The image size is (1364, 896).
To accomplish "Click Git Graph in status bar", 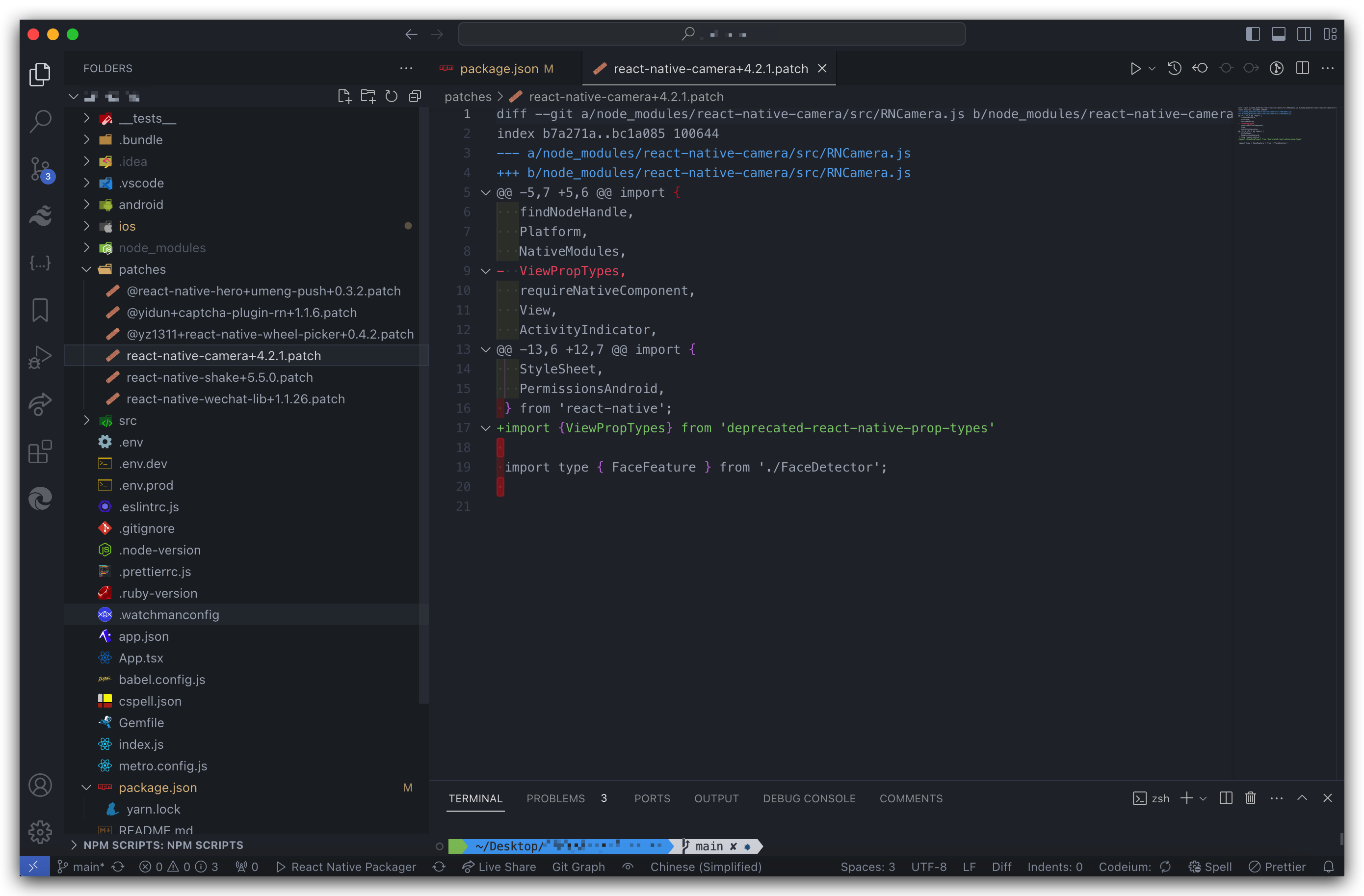I will tap(578, 867).
